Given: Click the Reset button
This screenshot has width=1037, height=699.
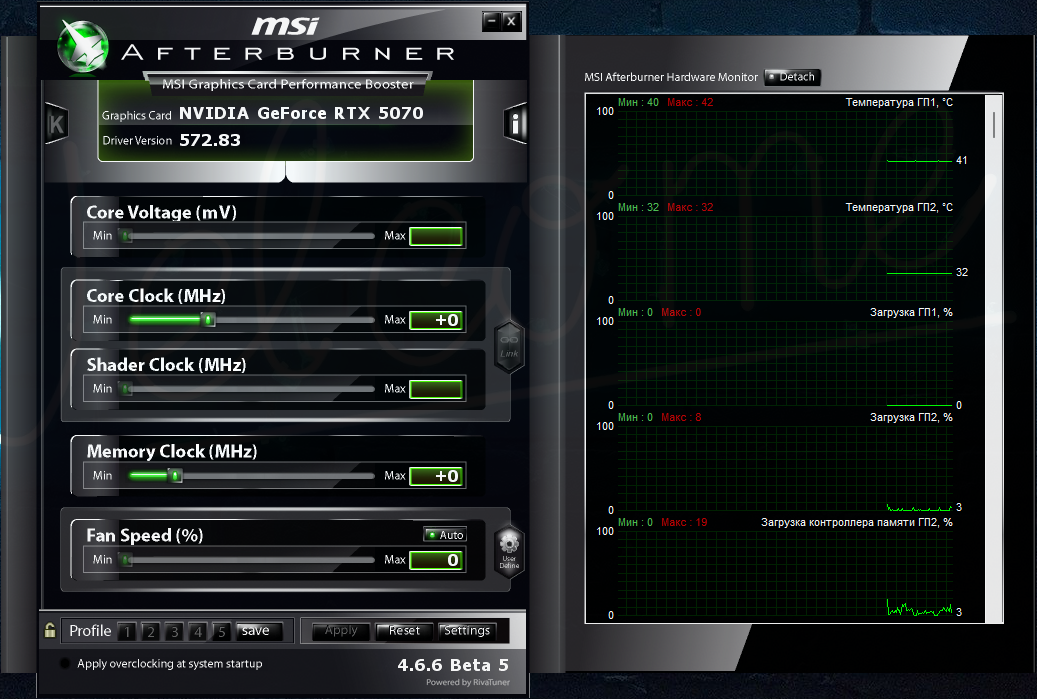Looking at the screenshot, I should point(404,631).
